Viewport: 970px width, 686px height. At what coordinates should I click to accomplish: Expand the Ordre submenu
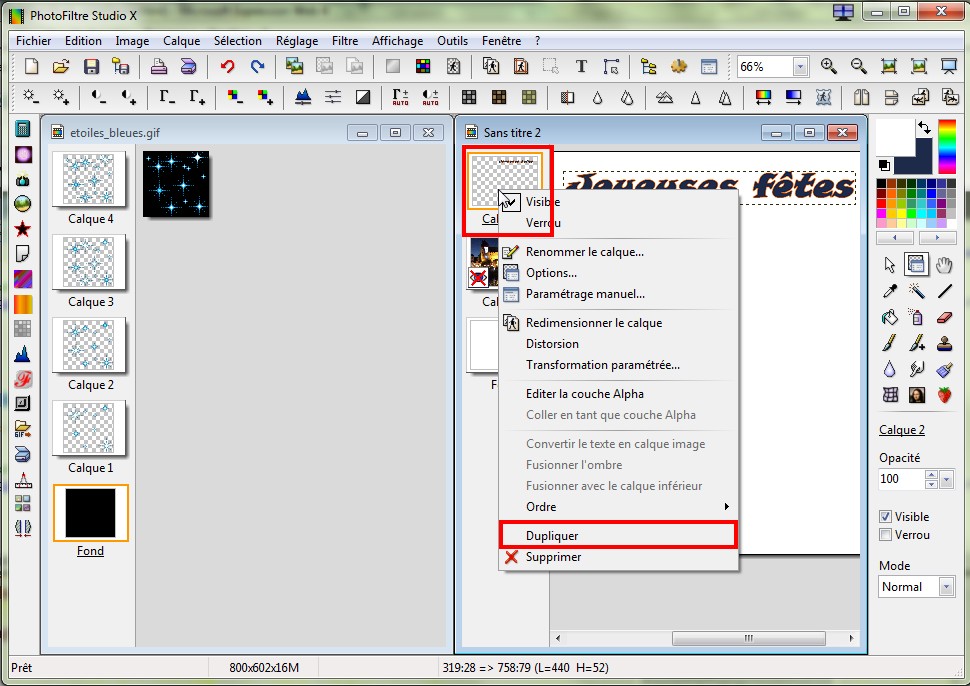pyautogui.click(x=619, y=507)
